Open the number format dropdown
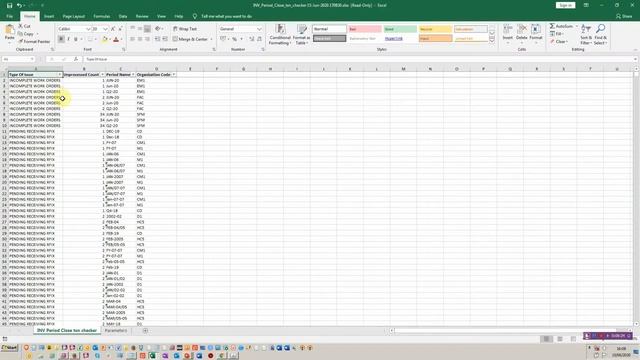This screenshot has height=360, width=640. [x=259, y=29]
